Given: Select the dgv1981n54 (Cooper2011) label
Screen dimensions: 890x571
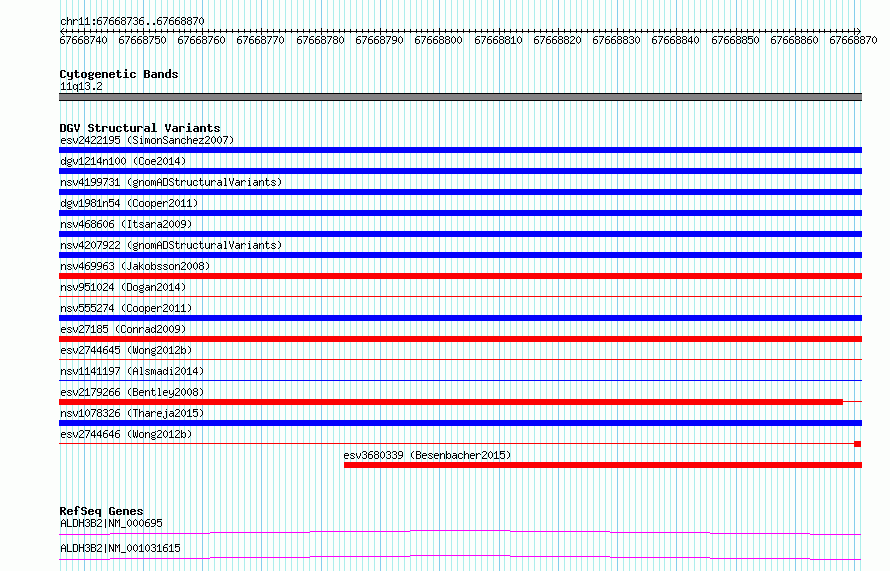Looking at the screenshot, I should click(129, 203).
